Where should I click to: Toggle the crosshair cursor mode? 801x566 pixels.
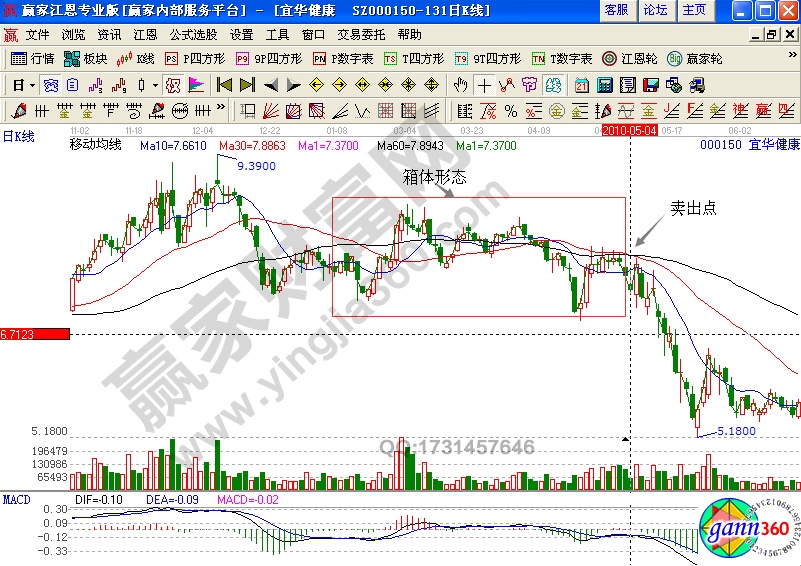(x=484, y=84)
